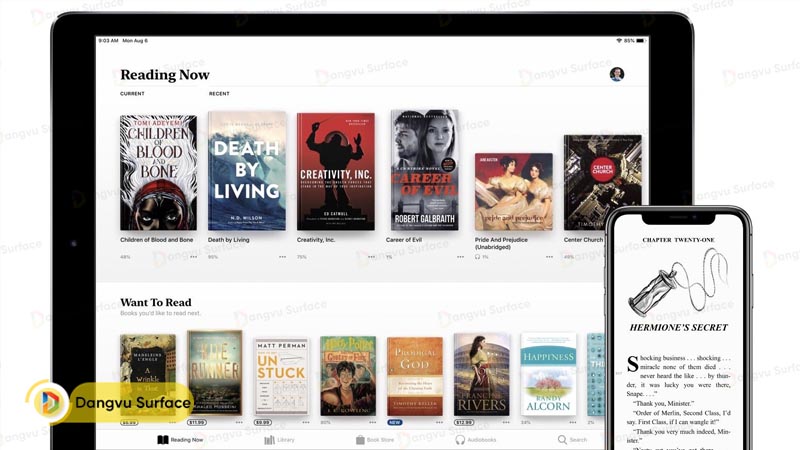Open the Career of Evil book cover
The height and width of the screenshot is (450, 800).
pos(424,170)
